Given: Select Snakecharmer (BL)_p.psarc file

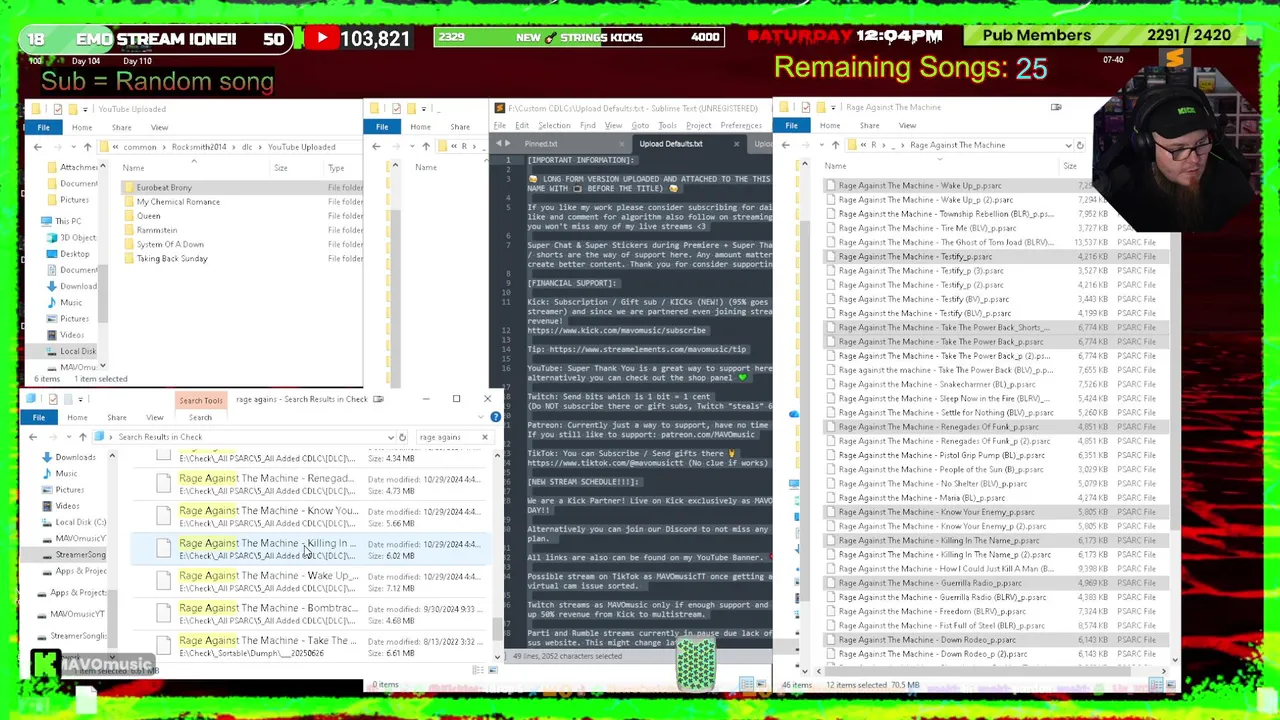Looking at the screenshot, I should pyautogui.click(x=936, y=384).
